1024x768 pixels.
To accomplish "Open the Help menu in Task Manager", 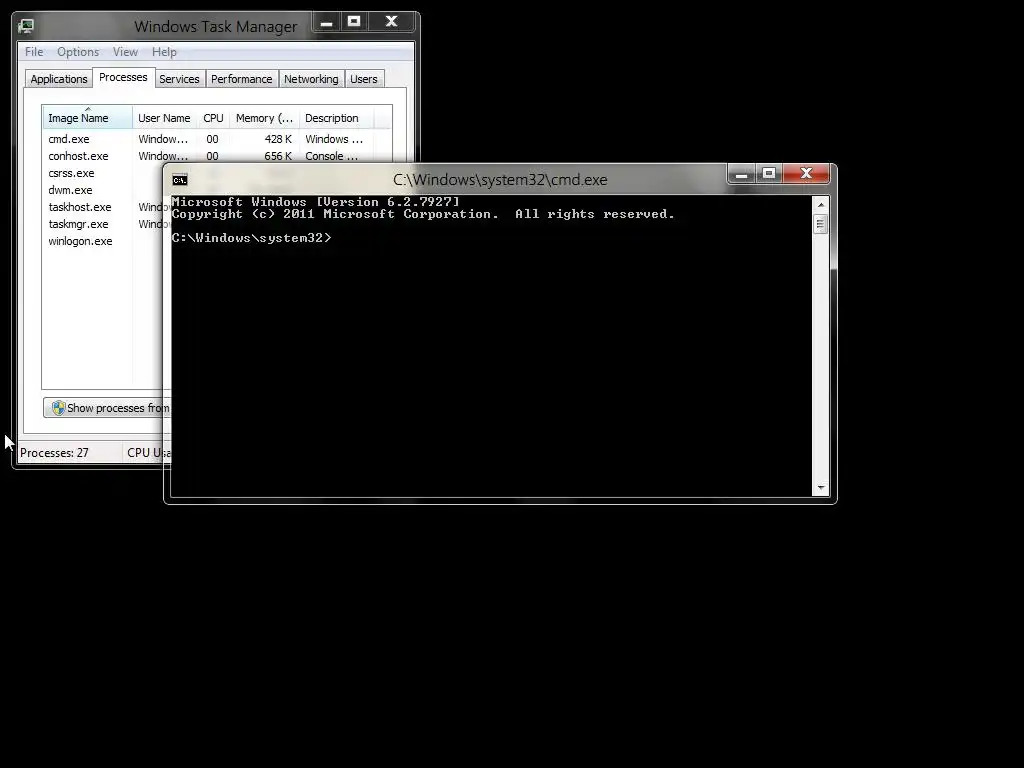I will [164, 52].
